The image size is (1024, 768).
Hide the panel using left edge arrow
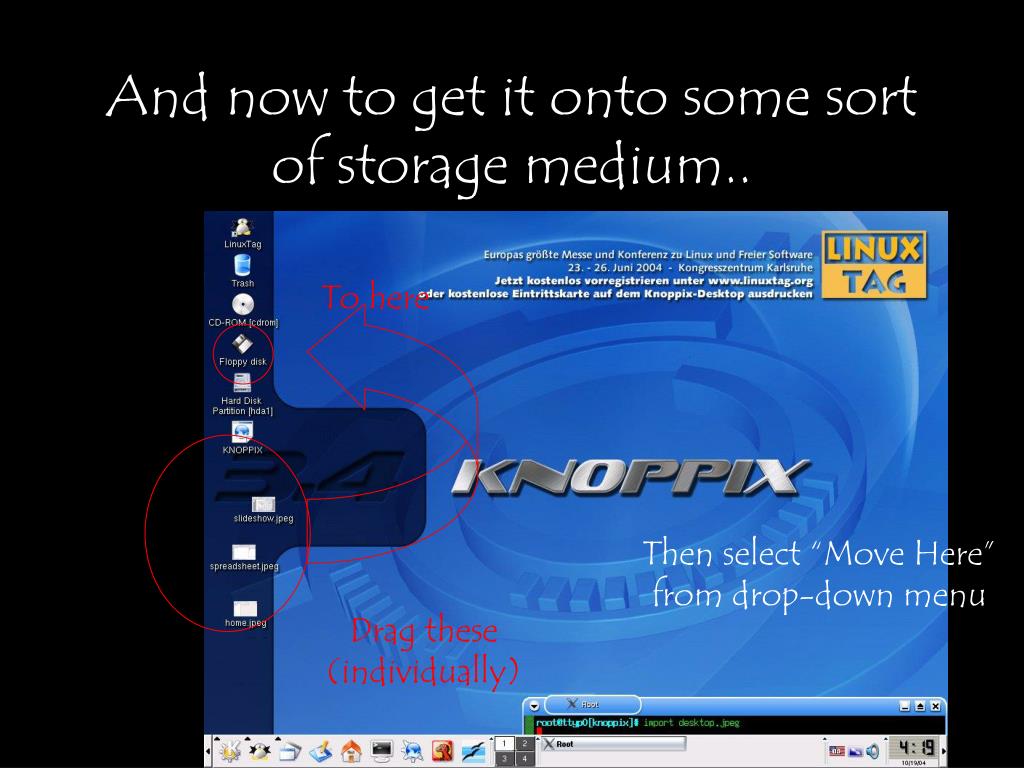pos(208,752)
